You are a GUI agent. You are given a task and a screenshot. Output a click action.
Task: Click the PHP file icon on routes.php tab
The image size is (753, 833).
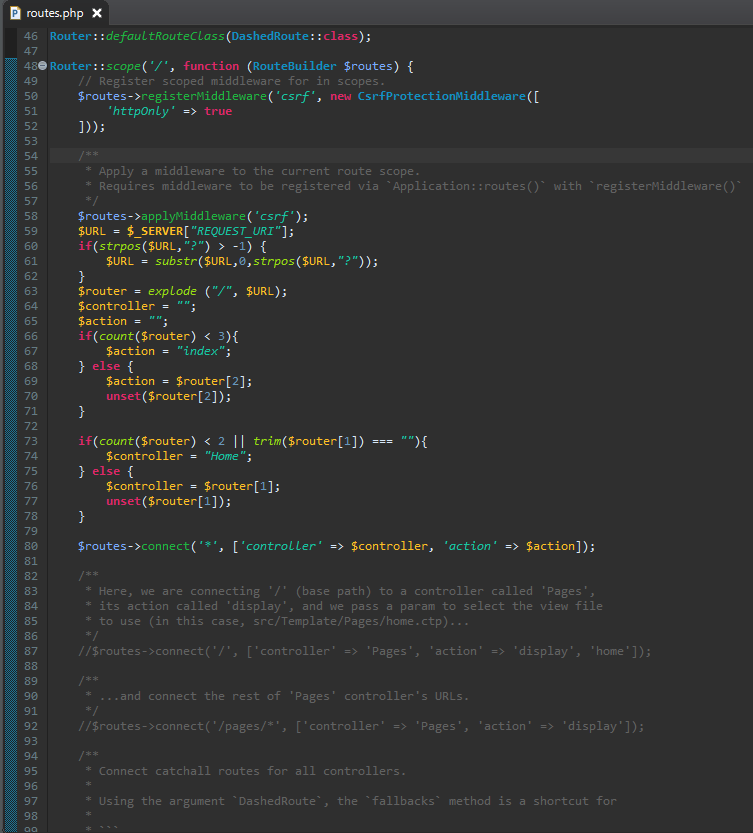click(x=15, y=13)
